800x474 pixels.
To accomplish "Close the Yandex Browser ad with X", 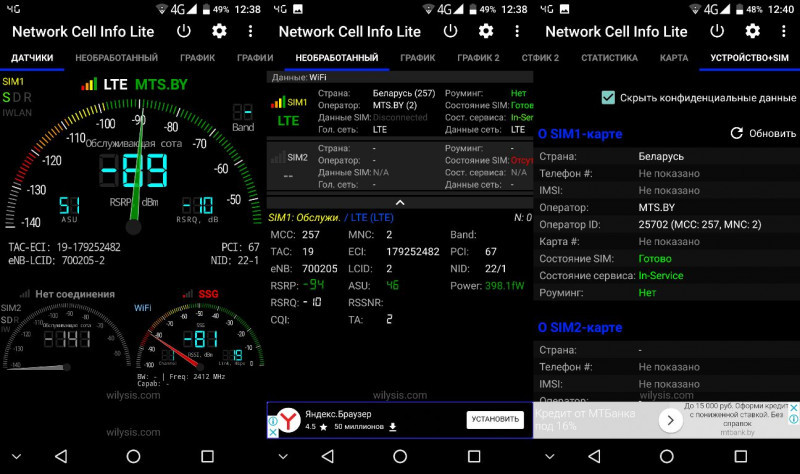I will (273, 432).
